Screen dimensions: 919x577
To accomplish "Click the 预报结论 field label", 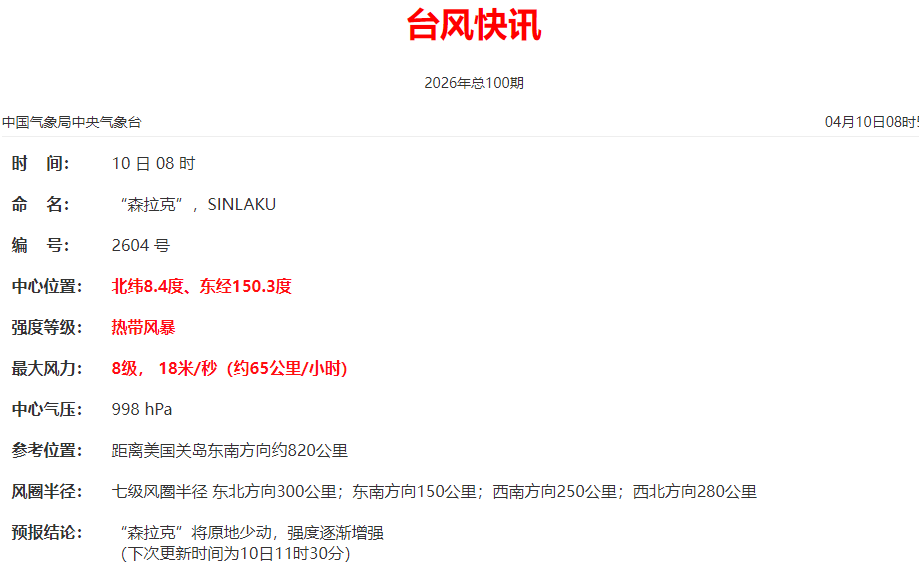I will [45, 532].
